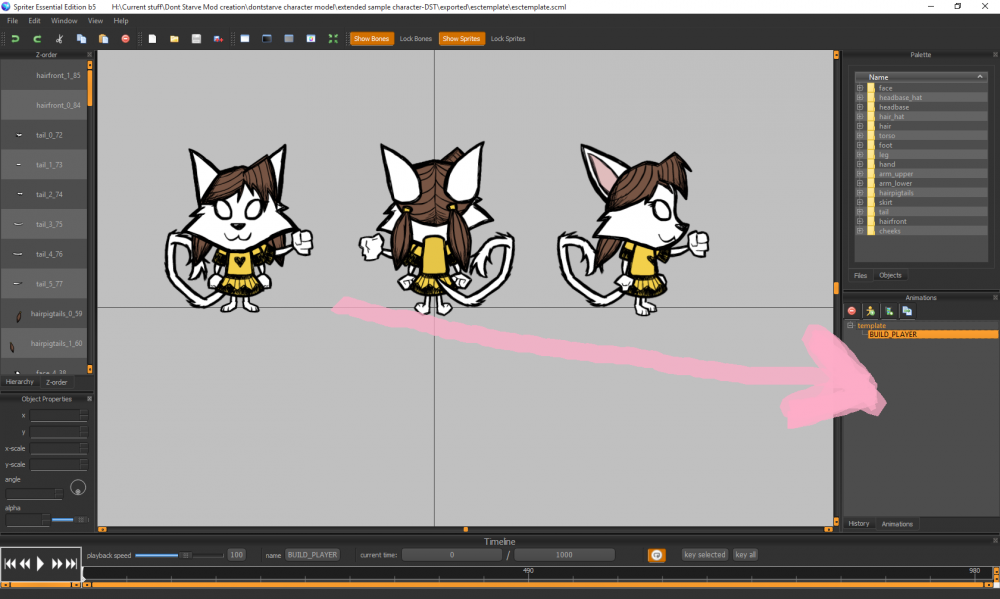Jump to the end of the animation

[x=72, y=564]
